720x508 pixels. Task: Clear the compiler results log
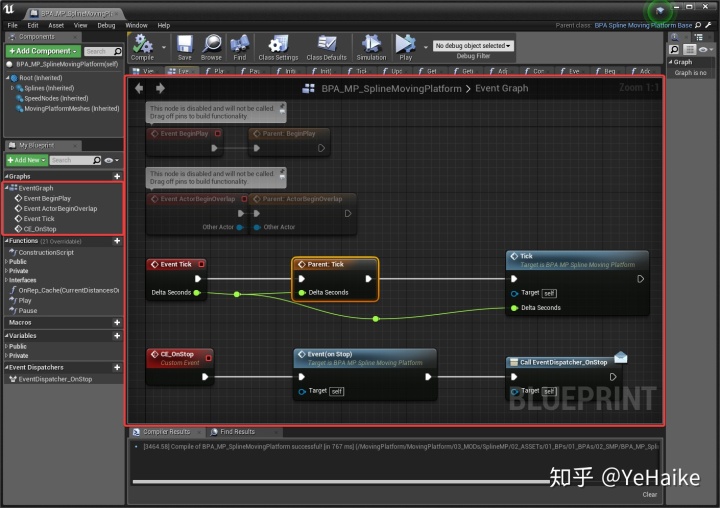pyautogui.click(x=649, y=495)
